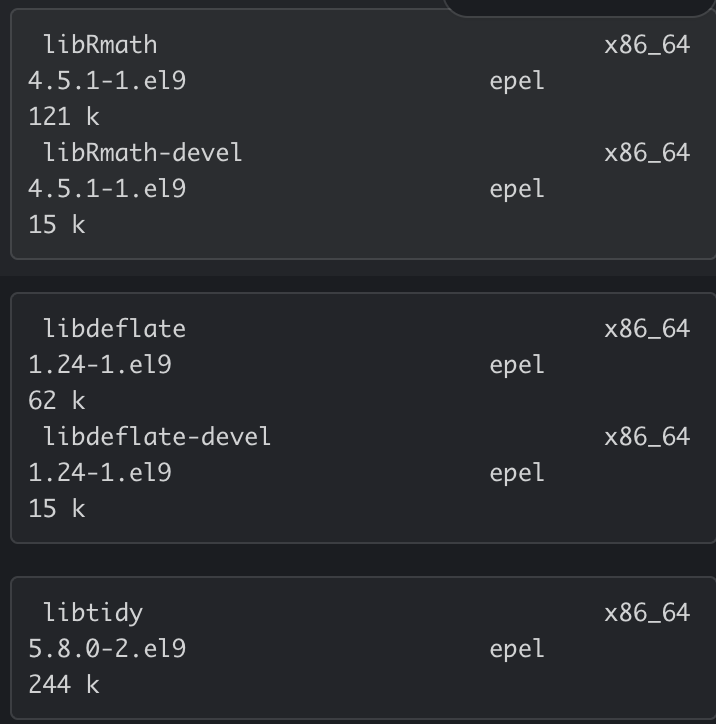Click epel on libtidy's version line
Image resolution: width=716 pixels, height=724 pixels.
[517, 649]
